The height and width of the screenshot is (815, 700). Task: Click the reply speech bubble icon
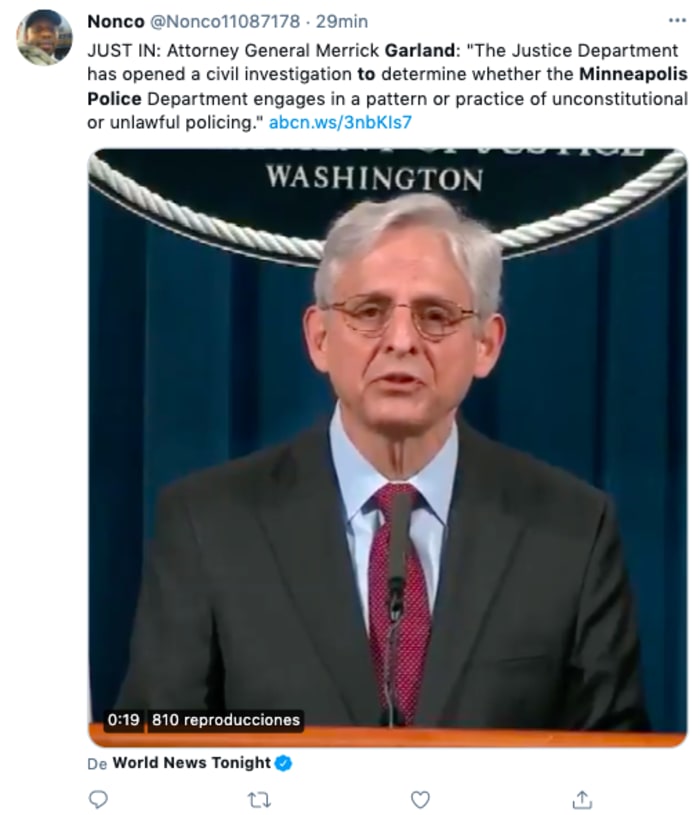[98, 798]
